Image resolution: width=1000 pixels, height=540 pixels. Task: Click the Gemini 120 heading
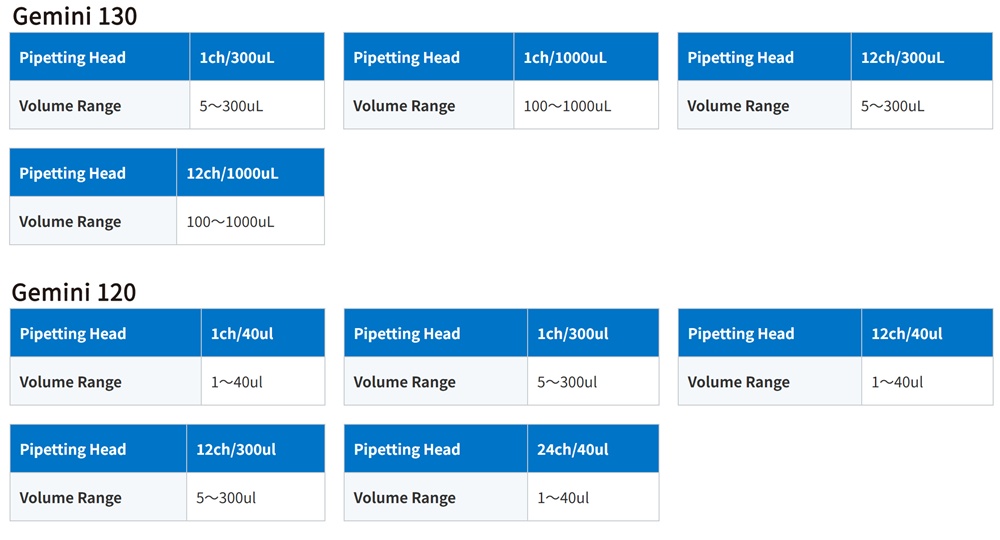[74, 292]
